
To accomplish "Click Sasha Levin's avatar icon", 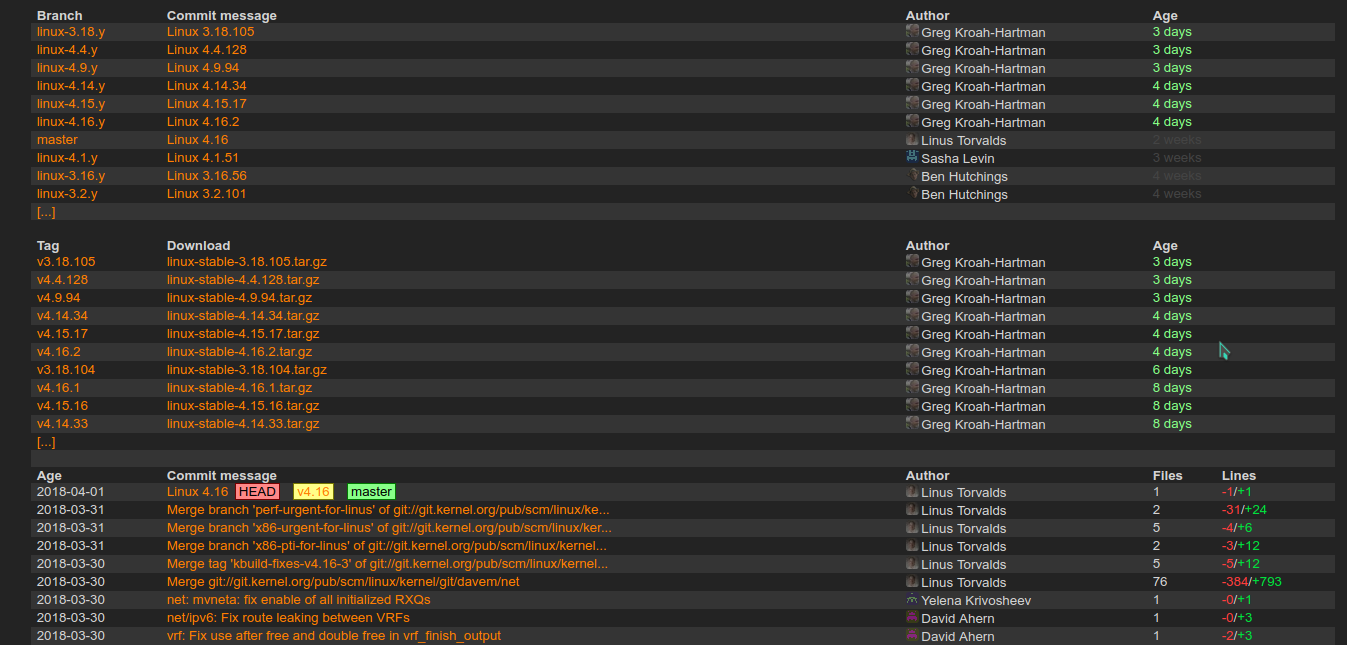I will point(911,157).
